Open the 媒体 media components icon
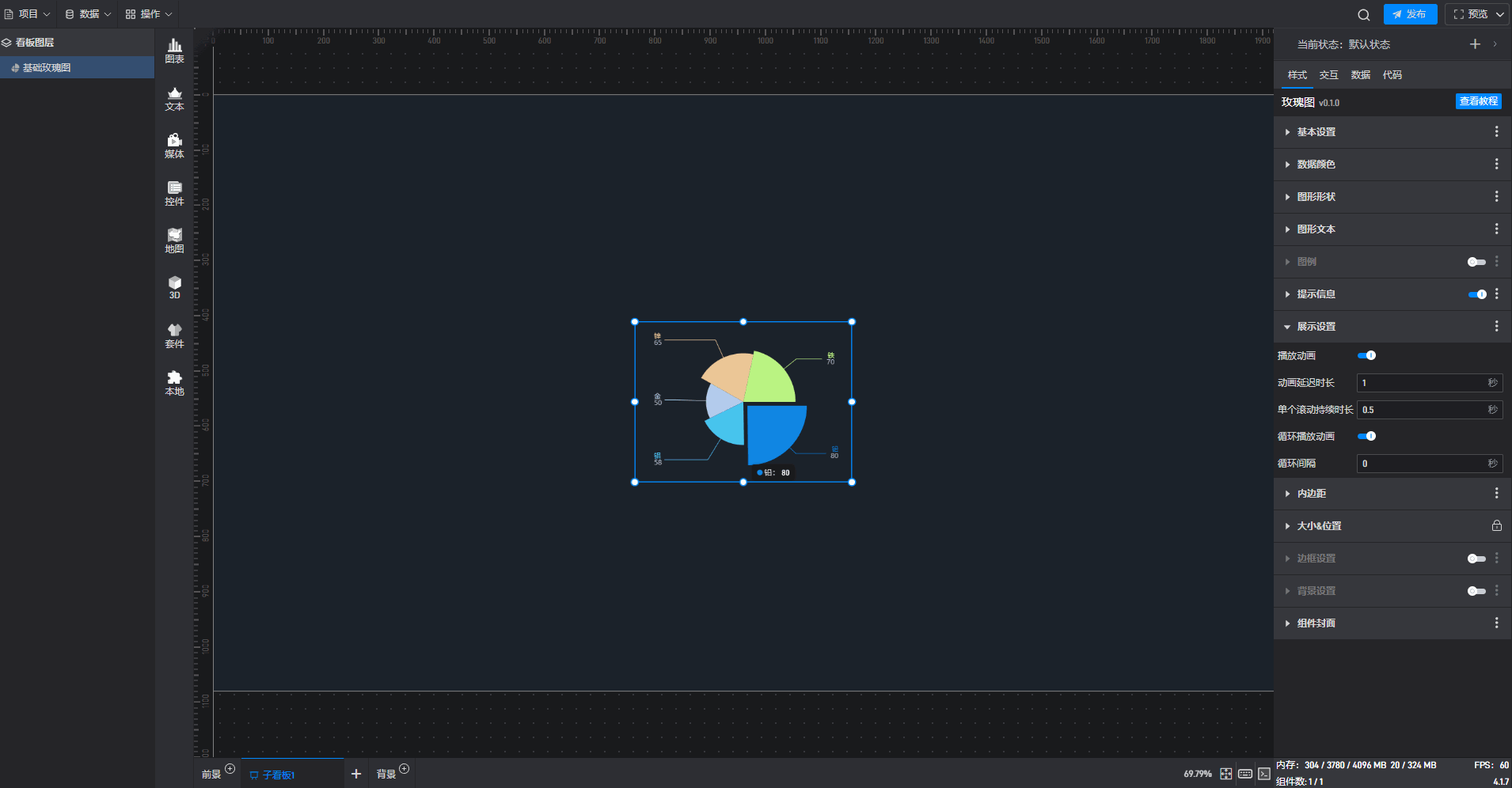 (174, 146)
